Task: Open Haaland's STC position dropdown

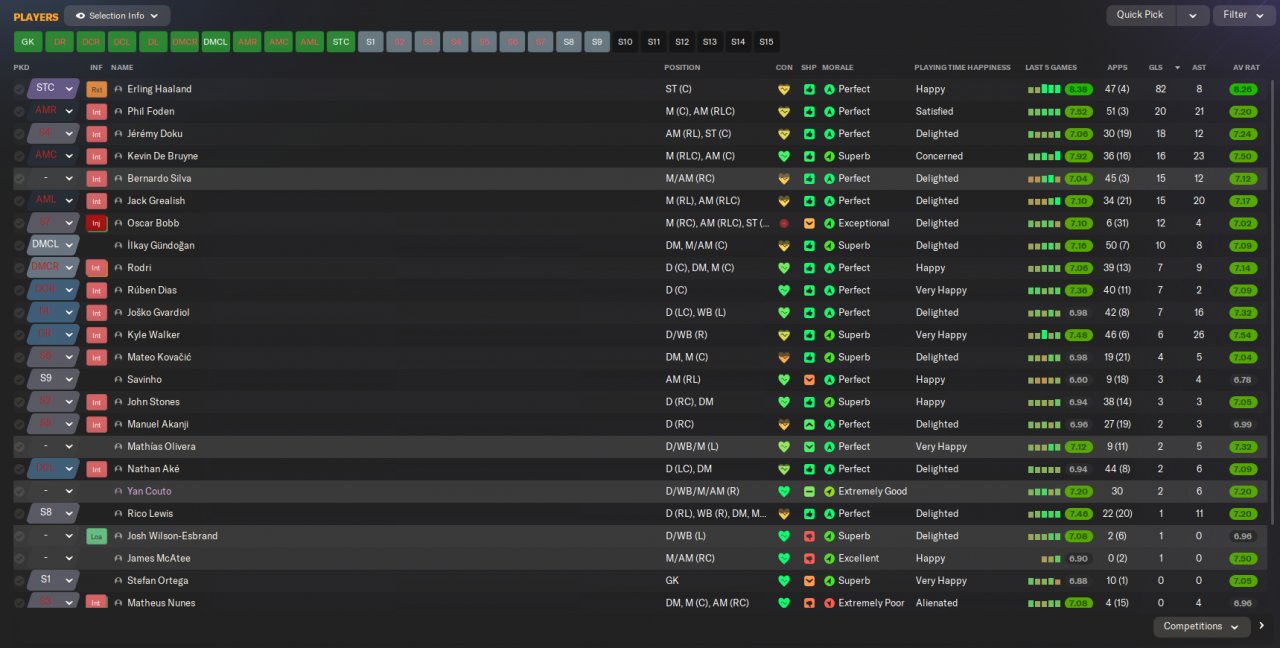Action: tap(69, 89)
